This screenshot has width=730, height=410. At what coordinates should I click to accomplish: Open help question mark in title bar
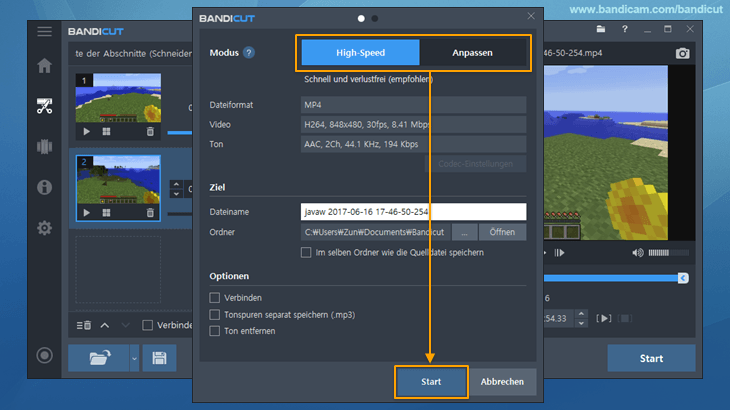[x=625, y=29]
